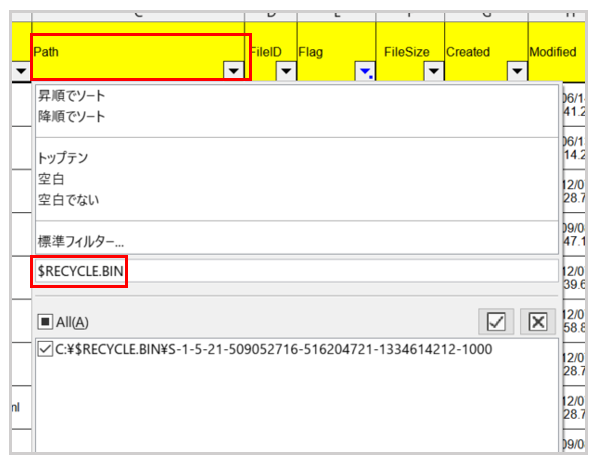Select the 空白でない filter option
Screen dimensions: 601x462
point(69,199)
